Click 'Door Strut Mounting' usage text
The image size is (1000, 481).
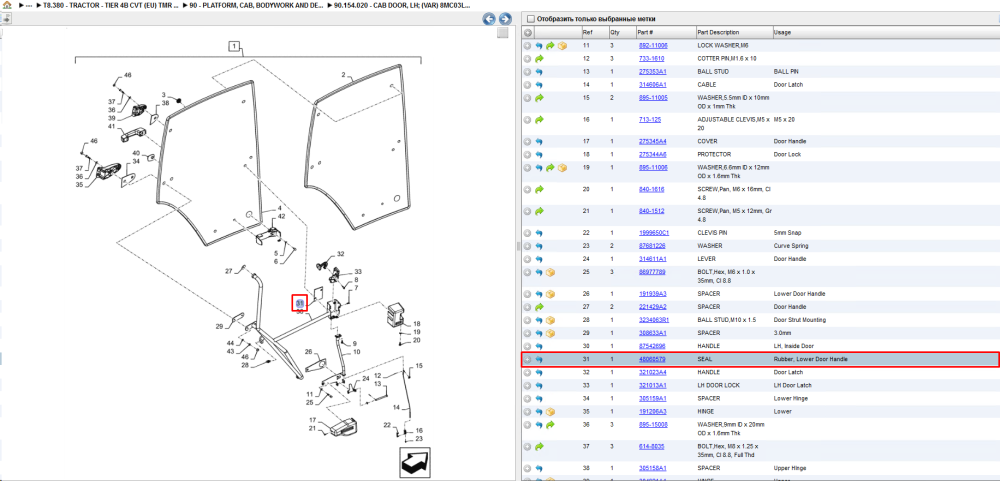point(800,320)
